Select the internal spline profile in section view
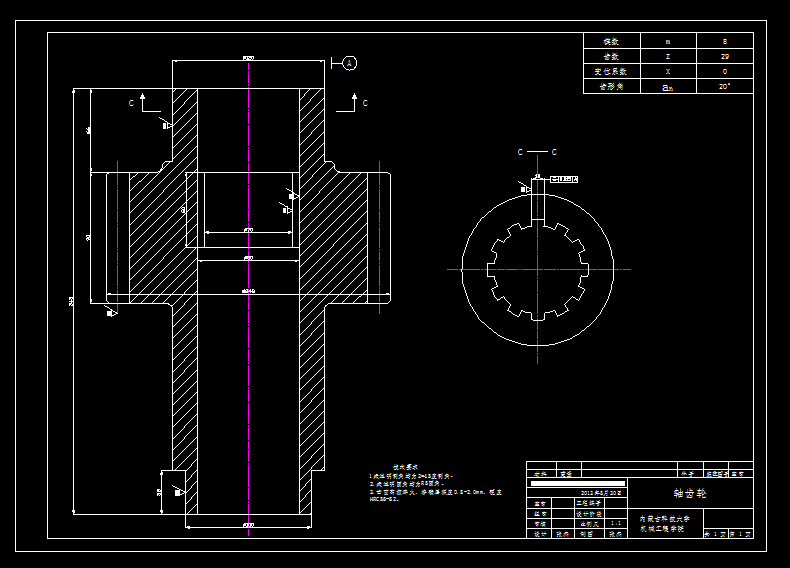The height and width of the screenshot is (568, 790). pyautogui.click(x=538, y=270)
